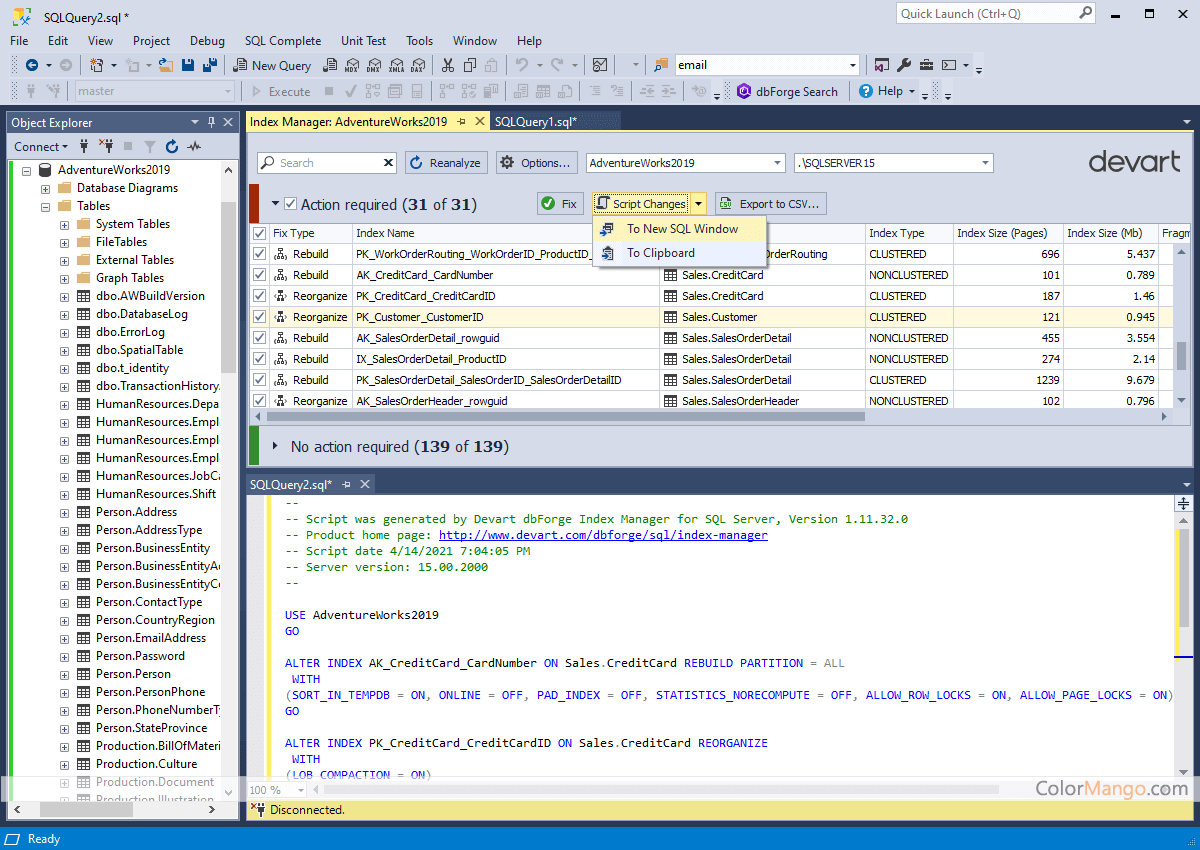Collapse the AdventureWorks2019 tree node
The width and height of the screenshot is (1200, 850).
coord(27,170)
